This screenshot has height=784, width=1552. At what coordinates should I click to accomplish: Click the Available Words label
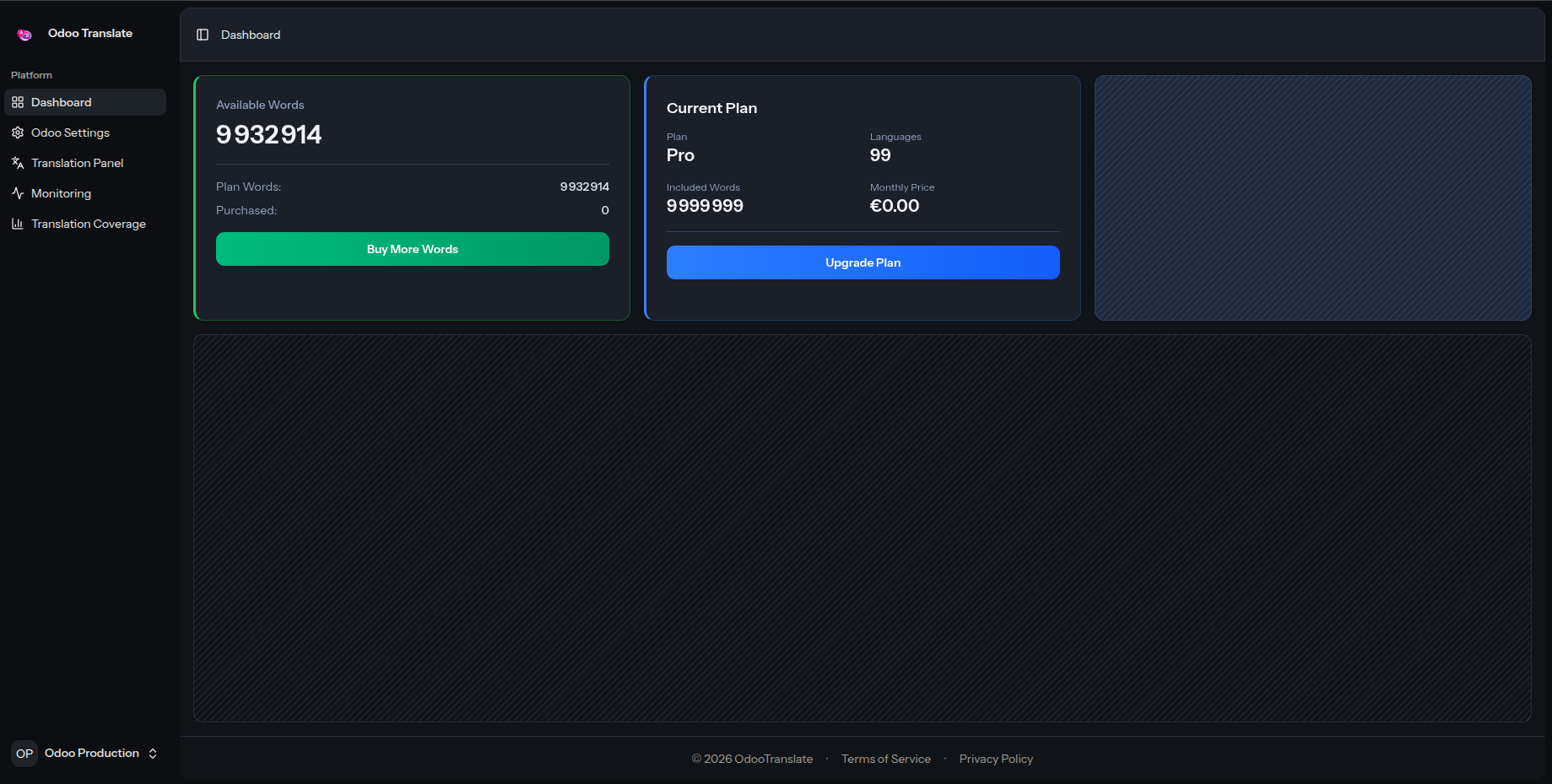pos(260,105)
